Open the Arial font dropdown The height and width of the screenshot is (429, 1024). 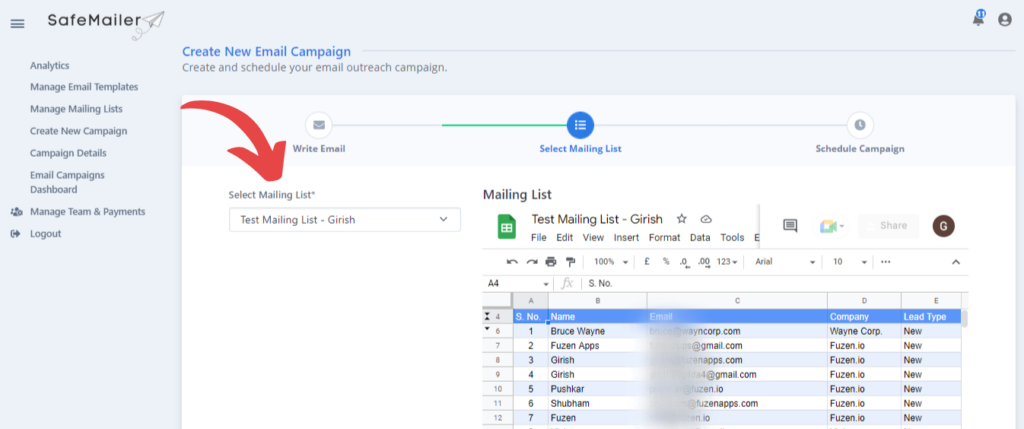[x=786, y=262]
